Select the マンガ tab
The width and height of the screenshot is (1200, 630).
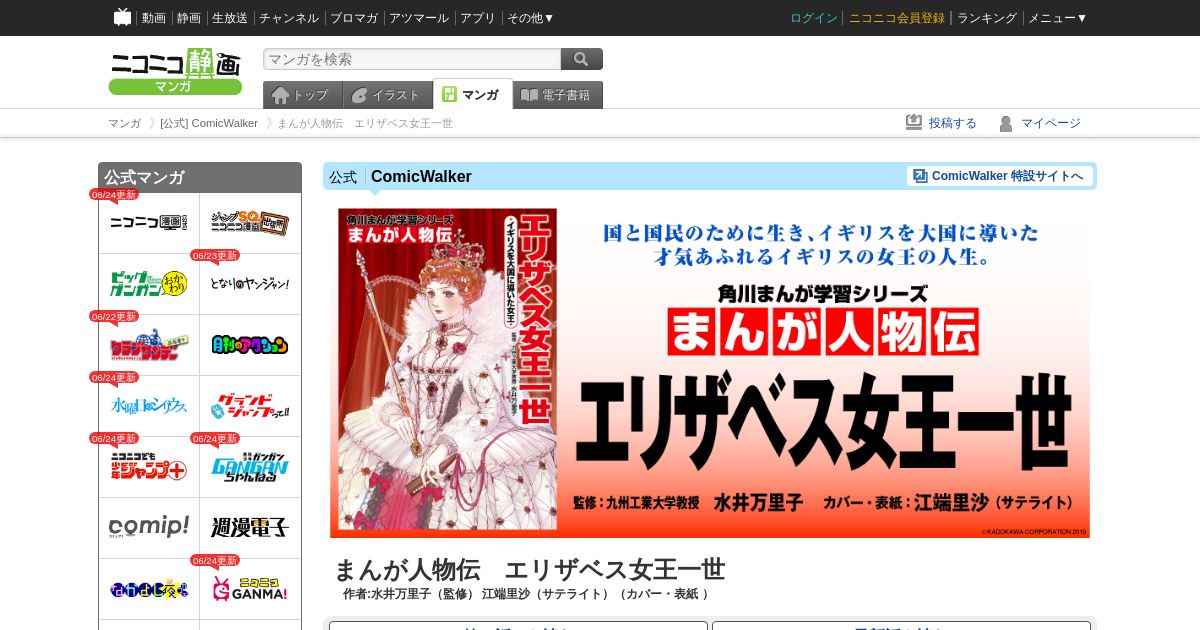[472, 94]
